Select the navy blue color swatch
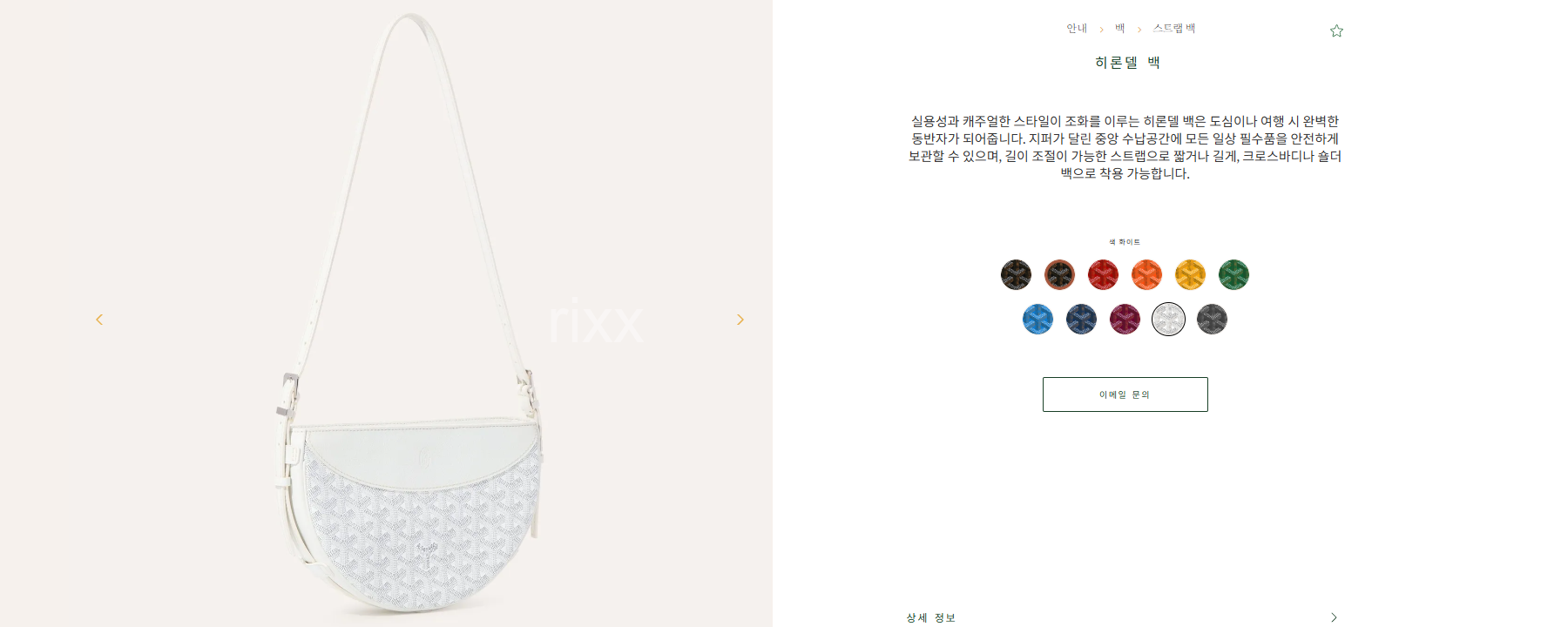The width and height of the screenshot is (1568, 627). coord(1081,320)
